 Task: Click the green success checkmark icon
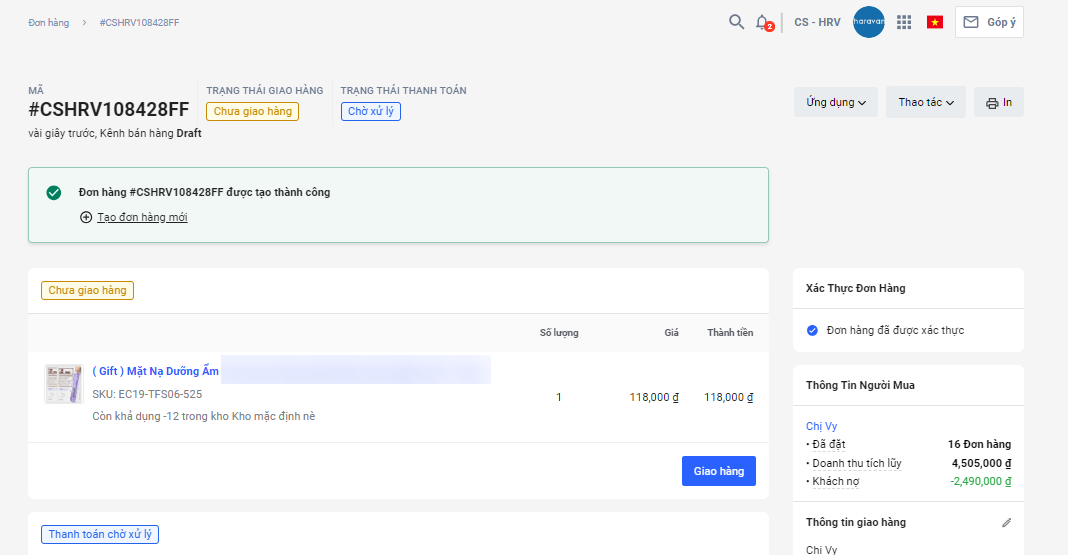(54, 192)
